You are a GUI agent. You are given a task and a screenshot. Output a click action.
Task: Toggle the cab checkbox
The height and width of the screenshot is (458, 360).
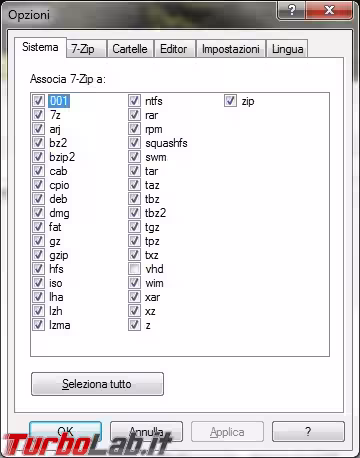click(x=38, y=171)
